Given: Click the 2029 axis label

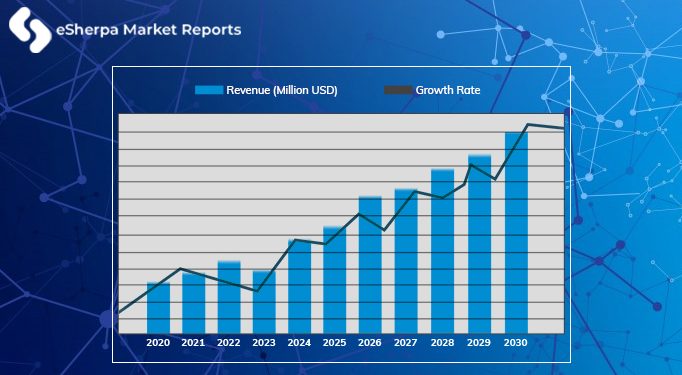Looking at the screenshot, I should click(479, 343).
